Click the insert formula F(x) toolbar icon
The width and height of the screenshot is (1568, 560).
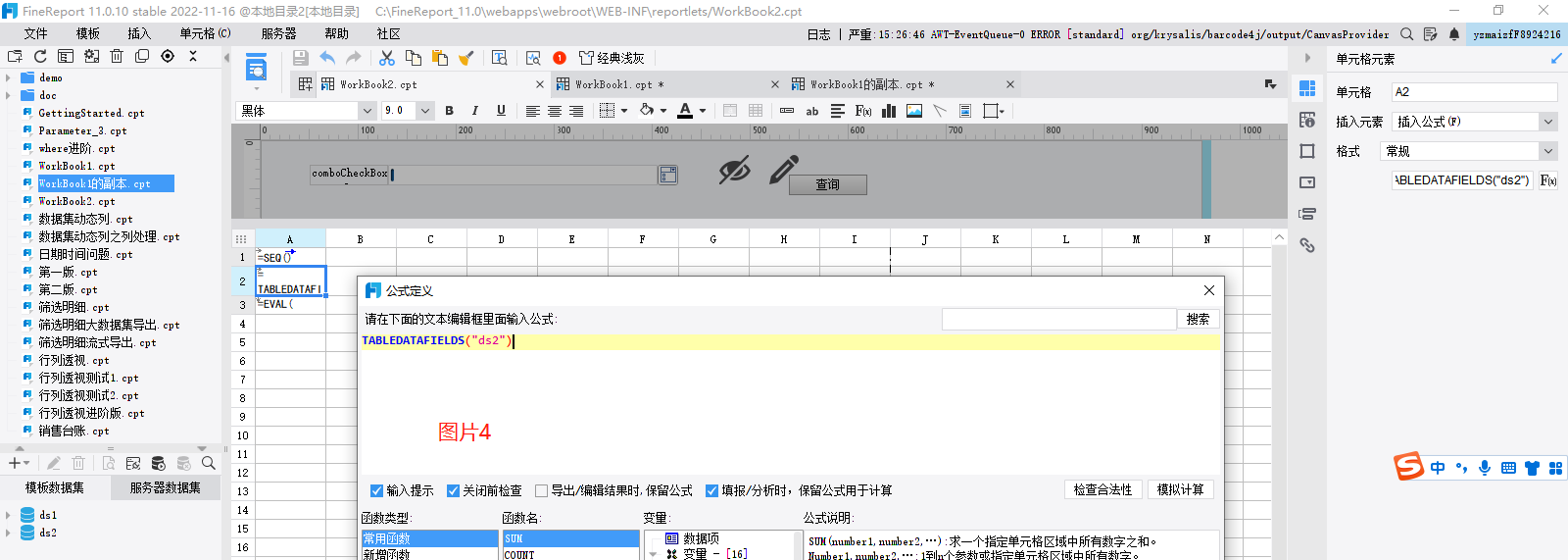tap(863, 111)
